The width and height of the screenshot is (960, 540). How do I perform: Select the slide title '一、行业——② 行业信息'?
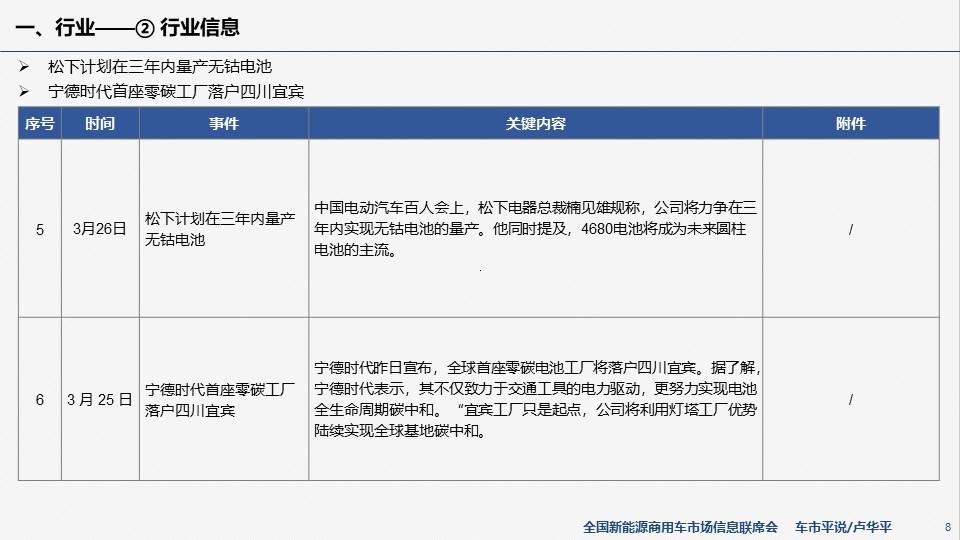(127, 28)
